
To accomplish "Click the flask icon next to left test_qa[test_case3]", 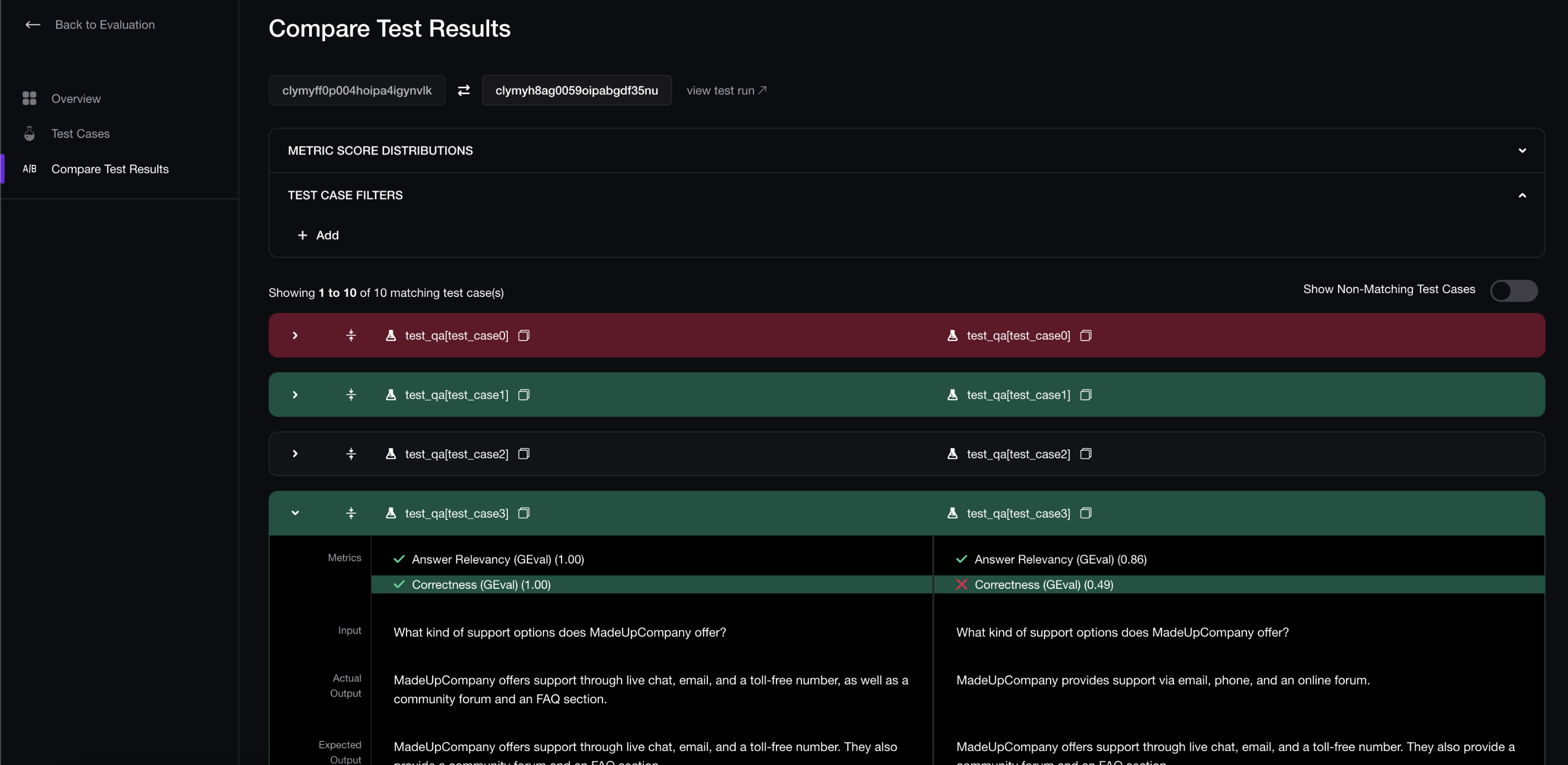I will click(x=391, y=513).
